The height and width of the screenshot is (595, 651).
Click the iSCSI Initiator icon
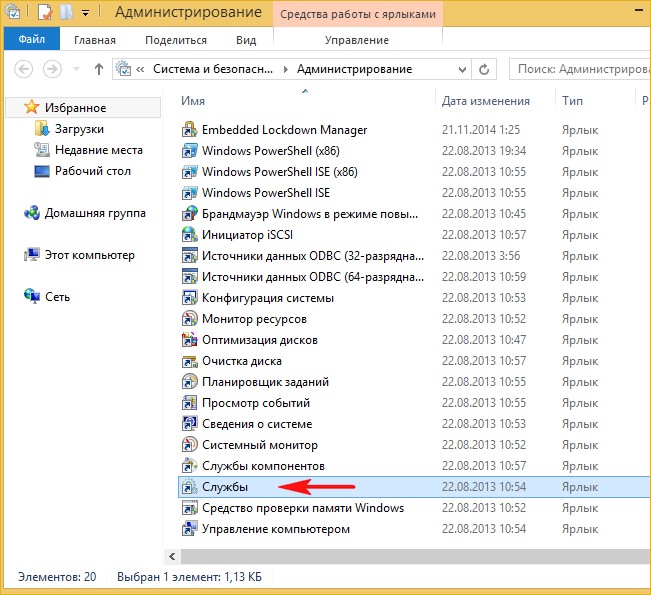(190, 235)
